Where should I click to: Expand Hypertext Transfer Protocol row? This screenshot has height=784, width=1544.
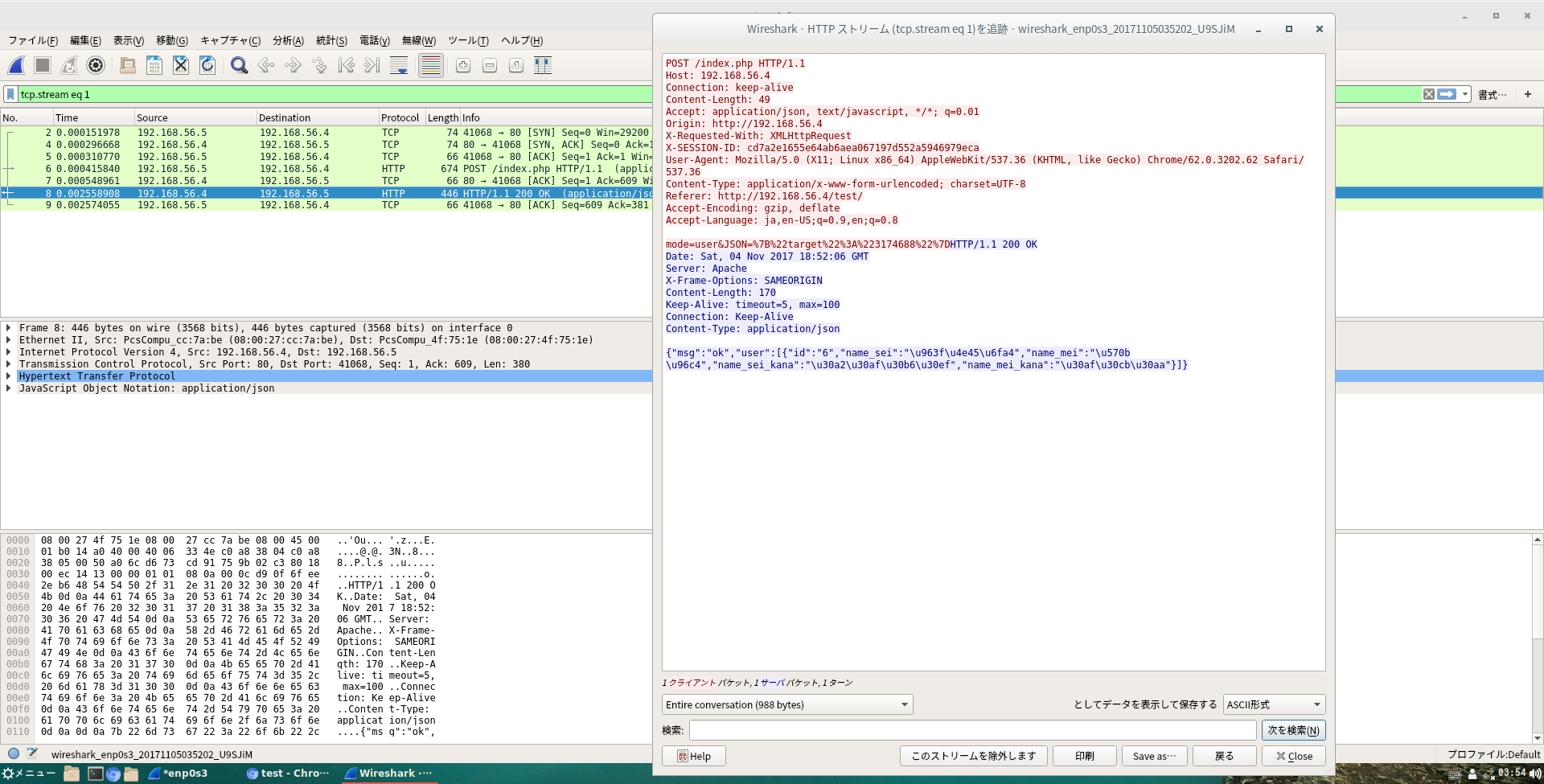pos(8,376)
